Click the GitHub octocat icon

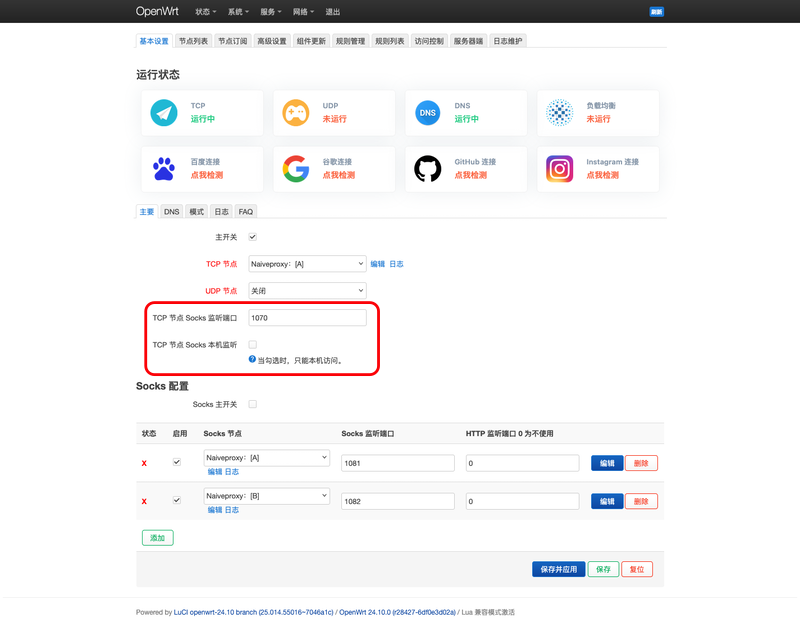click(428, 169)
